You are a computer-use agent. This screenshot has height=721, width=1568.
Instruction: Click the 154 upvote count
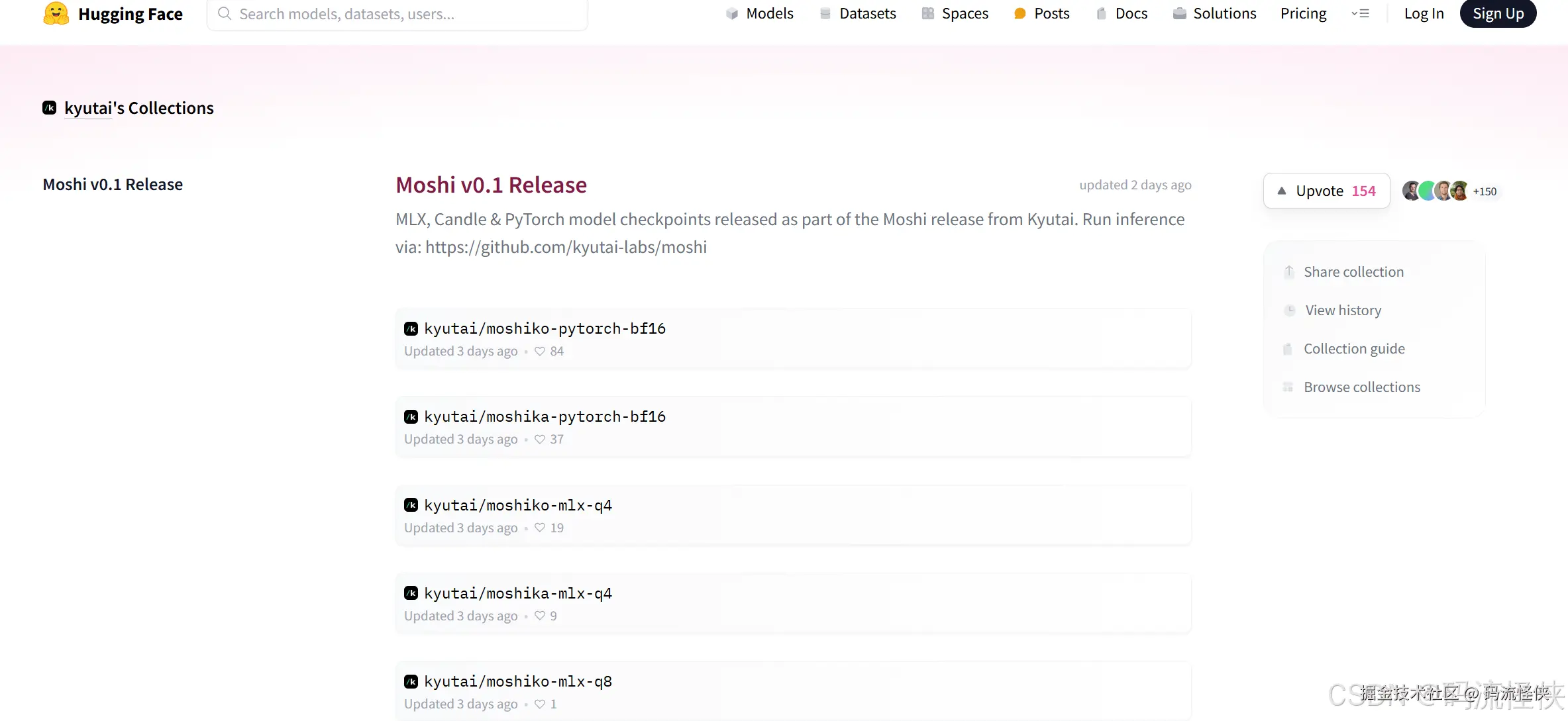tap(1364, 191)
